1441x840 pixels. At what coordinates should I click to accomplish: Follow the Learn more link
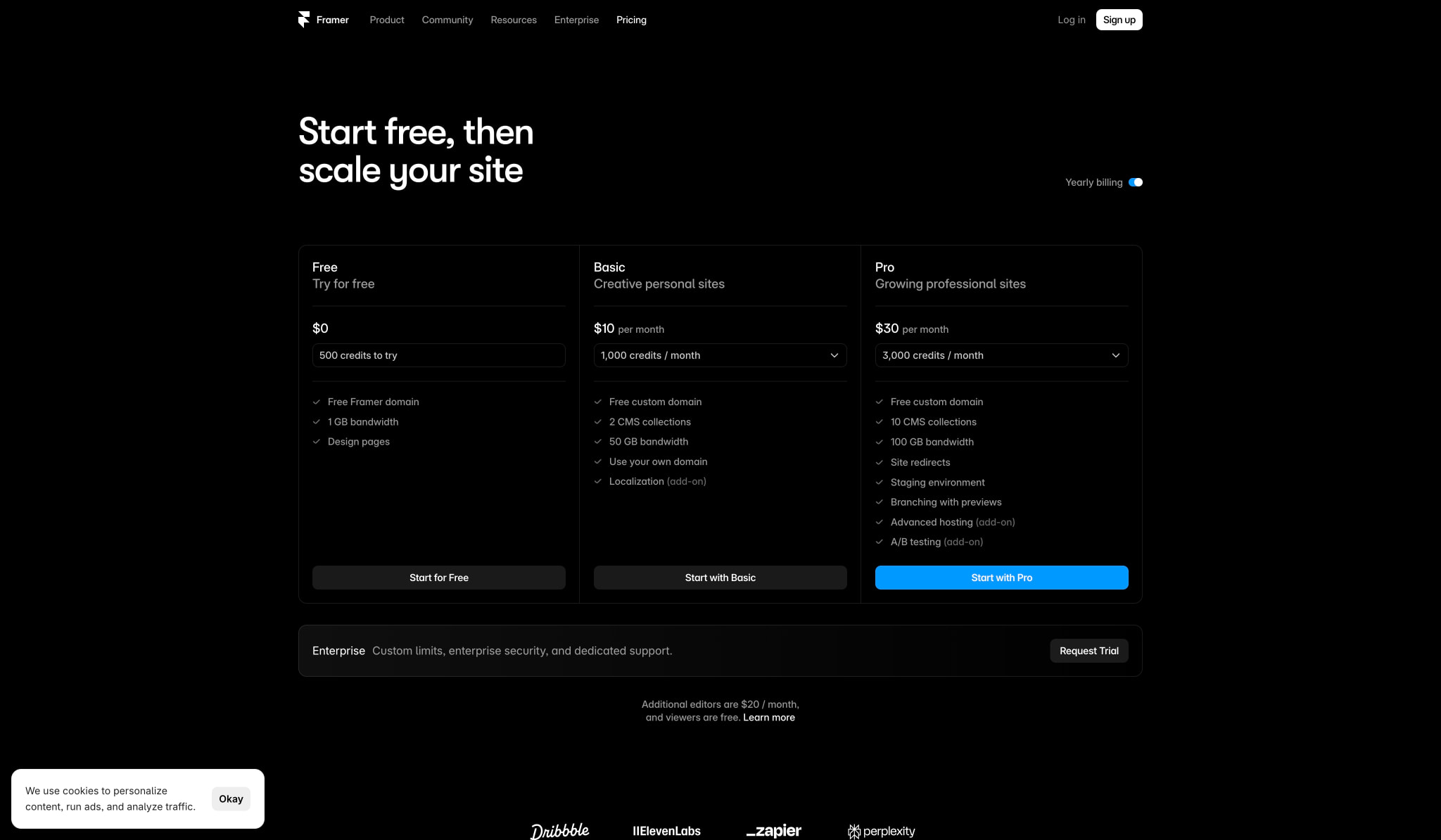pos(768,718)
